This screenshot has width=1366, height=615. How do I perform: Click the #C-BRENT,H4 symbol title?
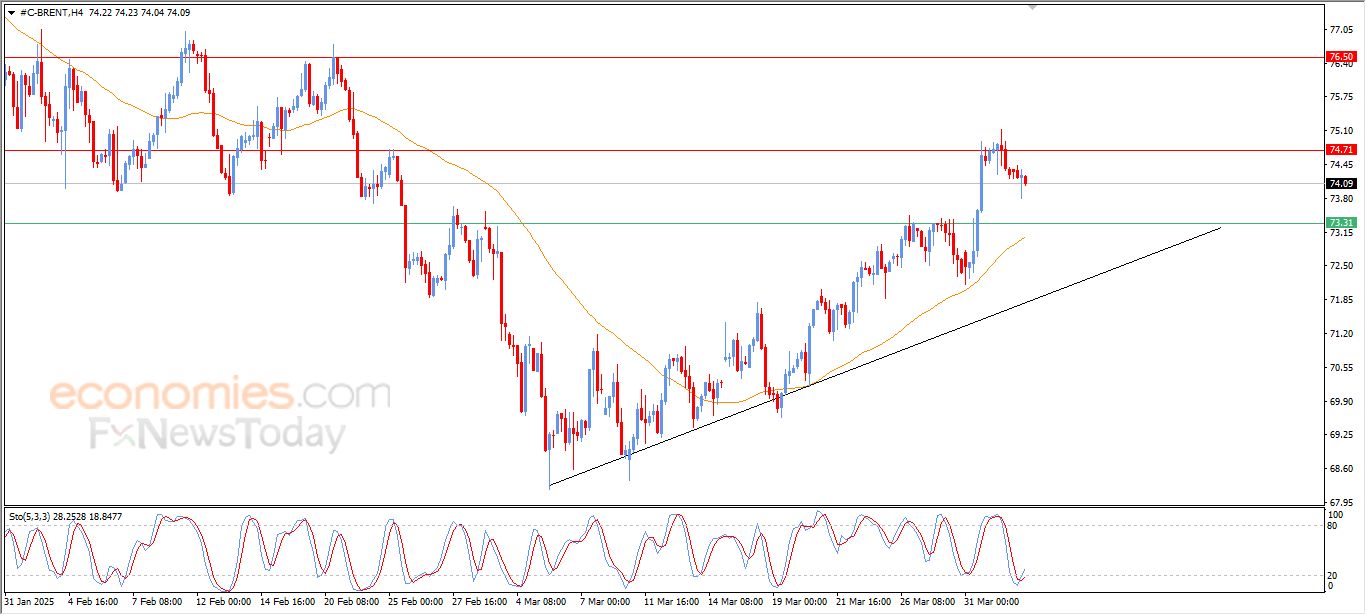coord(51,12)
